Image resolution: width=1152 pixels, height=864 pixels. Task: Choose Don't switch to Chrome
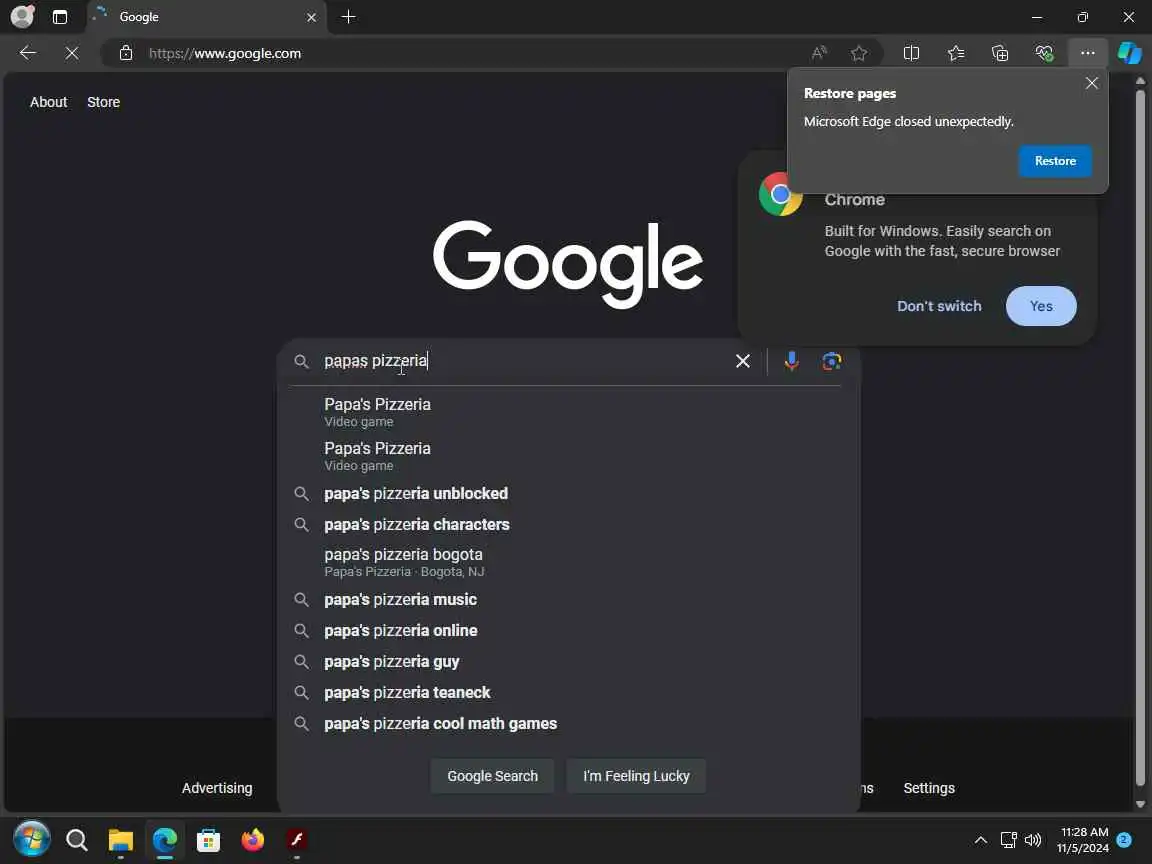pyautogui.click(x=939, y=306)
